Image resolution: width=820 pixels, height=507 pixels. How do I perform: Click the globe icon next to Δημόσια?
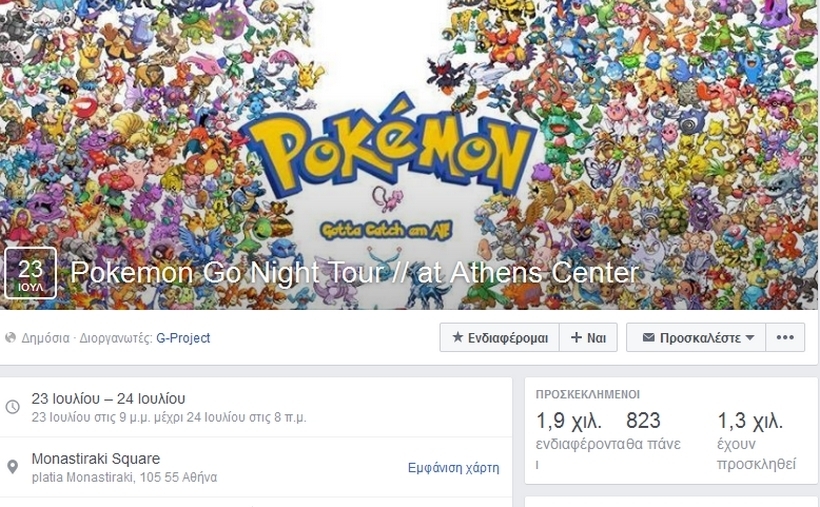click(x=10, y=338)
